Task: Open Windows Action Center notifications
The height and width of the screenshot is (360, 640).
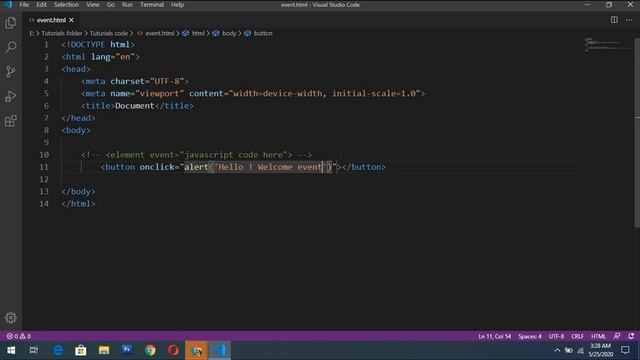Action: 625,350
